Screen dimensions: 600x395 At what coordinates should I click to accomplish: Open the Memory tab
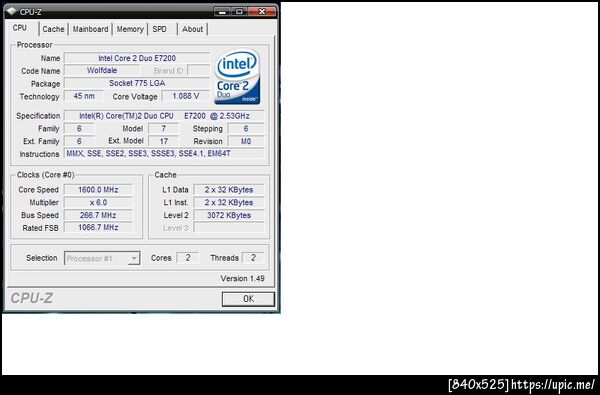130,29
